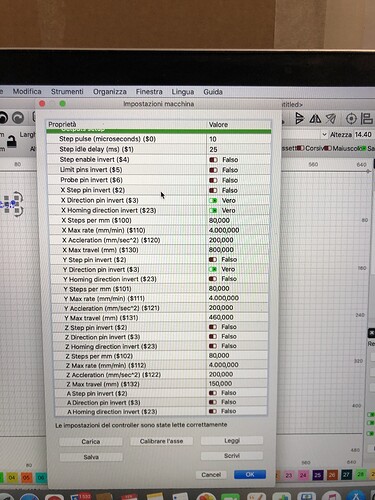Screen dimensions: 375x500
Task: Click the mirror horizontally icon
Action: coord(299,118)
